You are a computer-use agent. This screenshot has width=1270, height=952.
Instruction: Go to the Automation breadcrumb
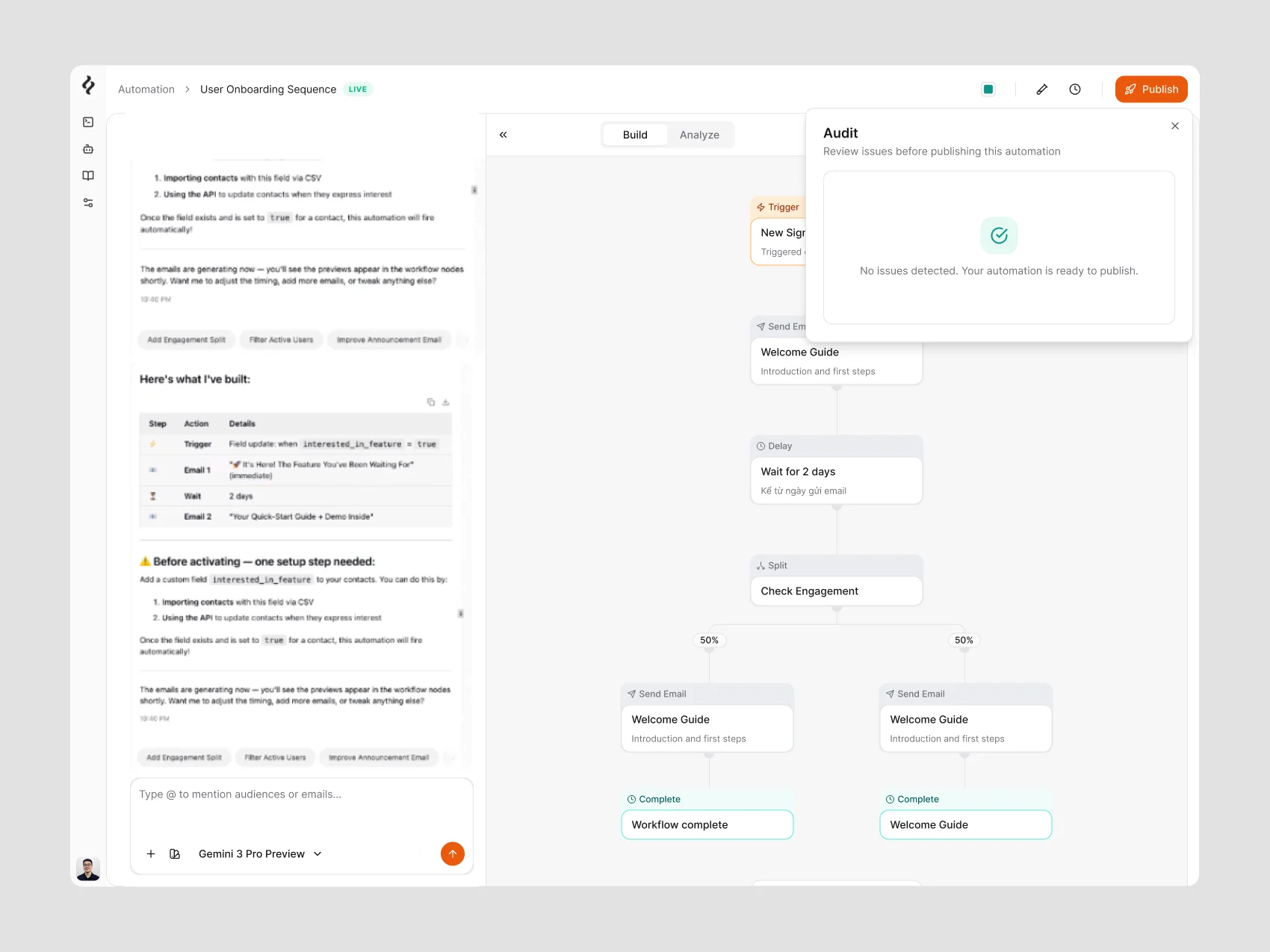pos(146,90)
